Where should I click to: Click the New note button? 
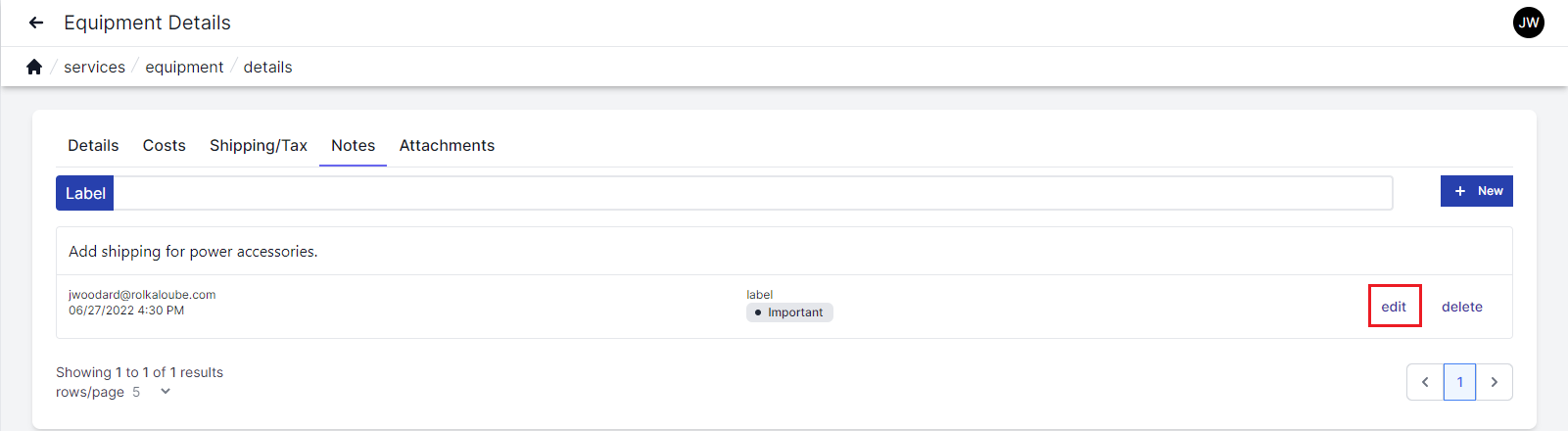(x=1476, y=191)
